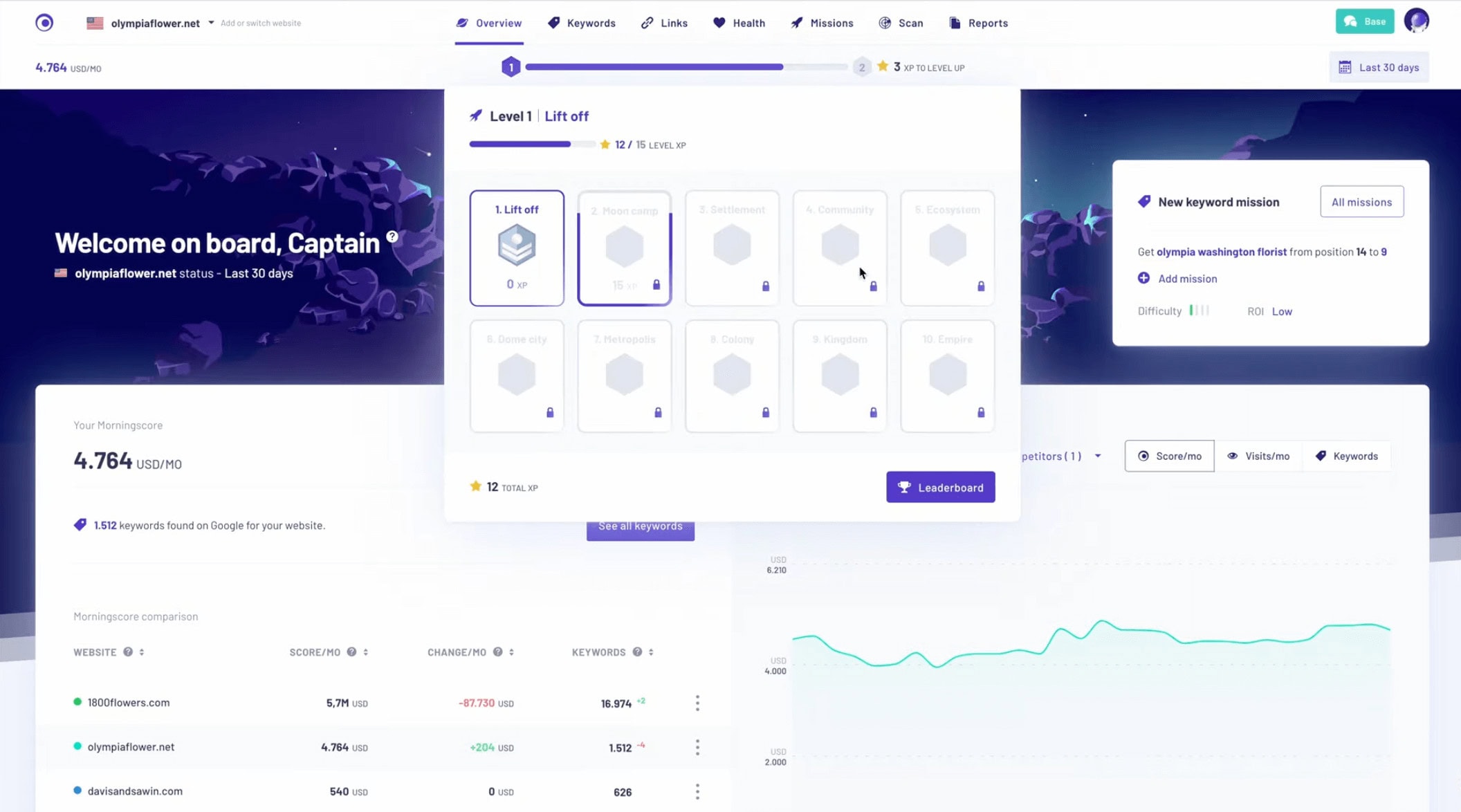Select the Overview tab in navigation
The width and height of the screenshot is (1461, 812).
489,22
